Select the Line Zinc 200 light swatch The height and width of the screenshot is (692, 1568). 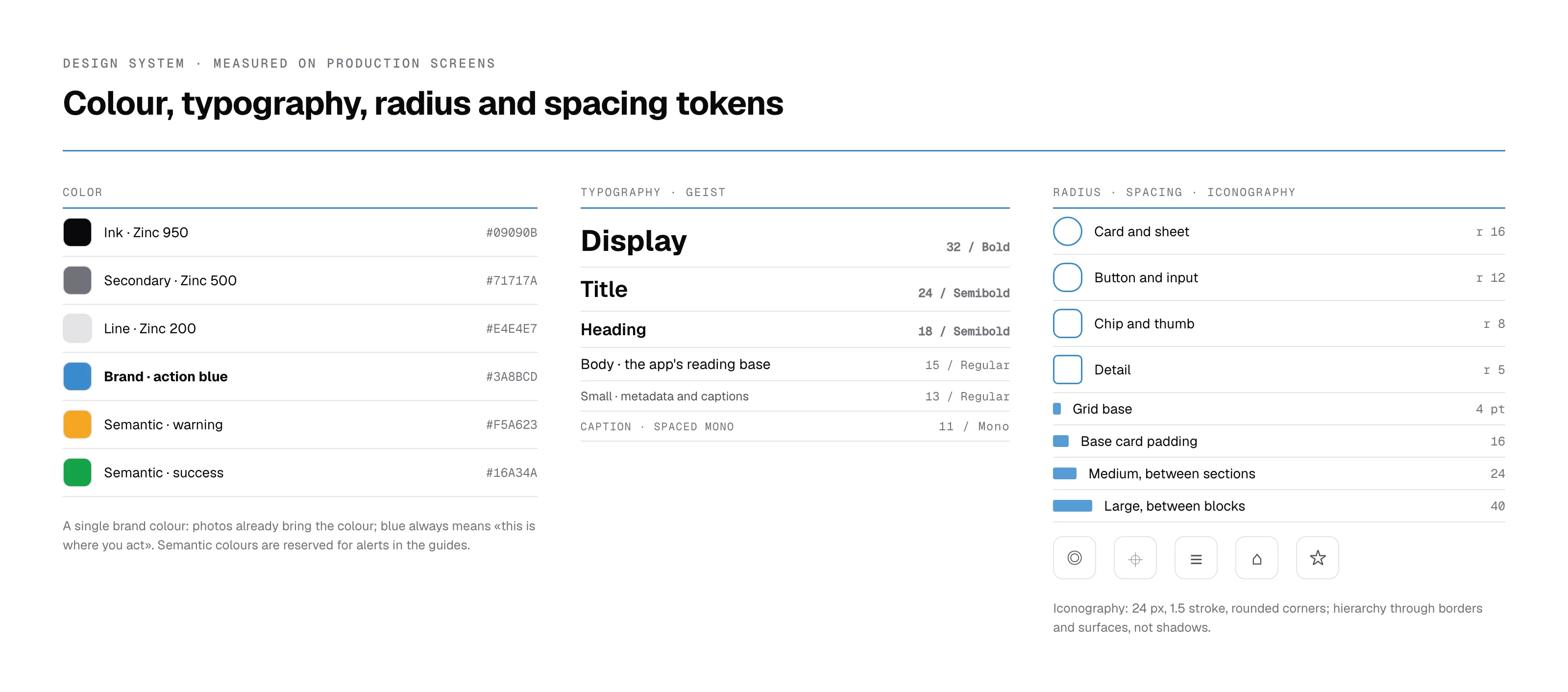click(77, 328)
